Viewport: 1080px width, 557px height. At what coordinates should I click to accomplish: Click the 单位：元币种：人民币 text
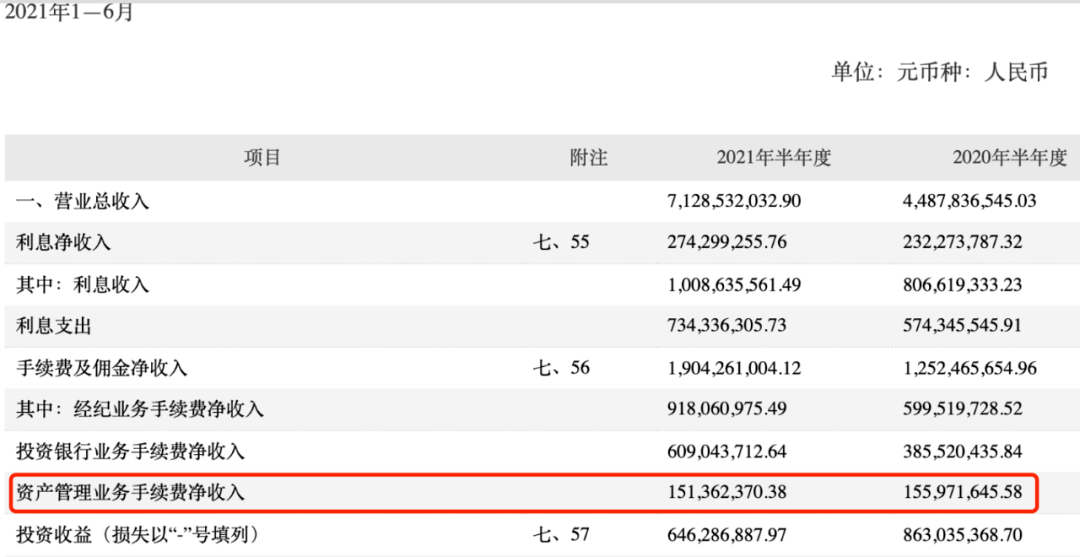coord(940,72)
